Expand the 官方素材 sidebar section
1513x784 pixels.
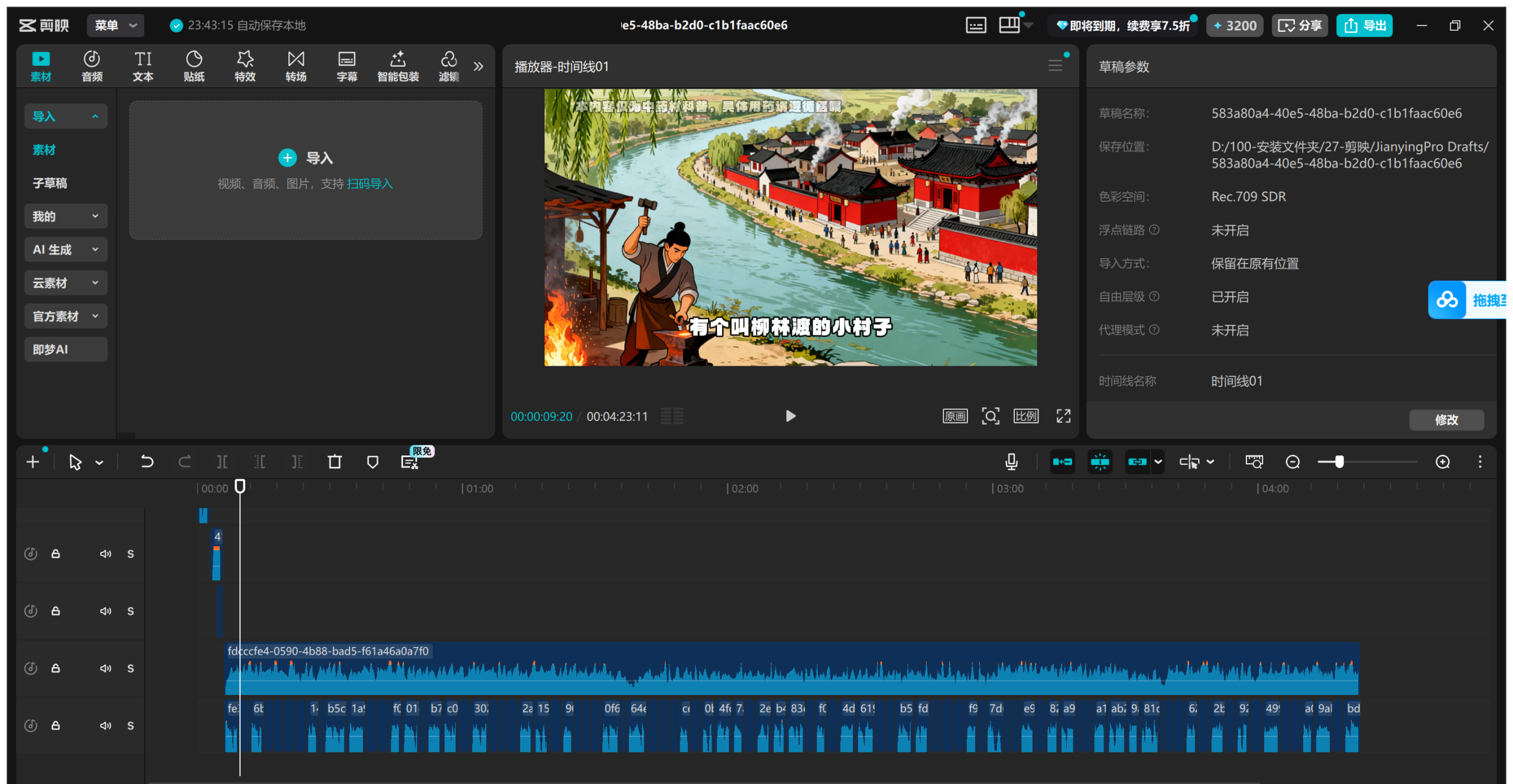click(x=66, y=317)
